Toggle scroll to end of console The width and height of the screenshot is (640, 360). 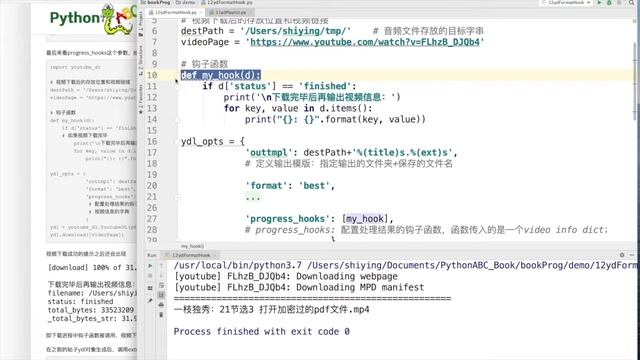coord(161,295)
